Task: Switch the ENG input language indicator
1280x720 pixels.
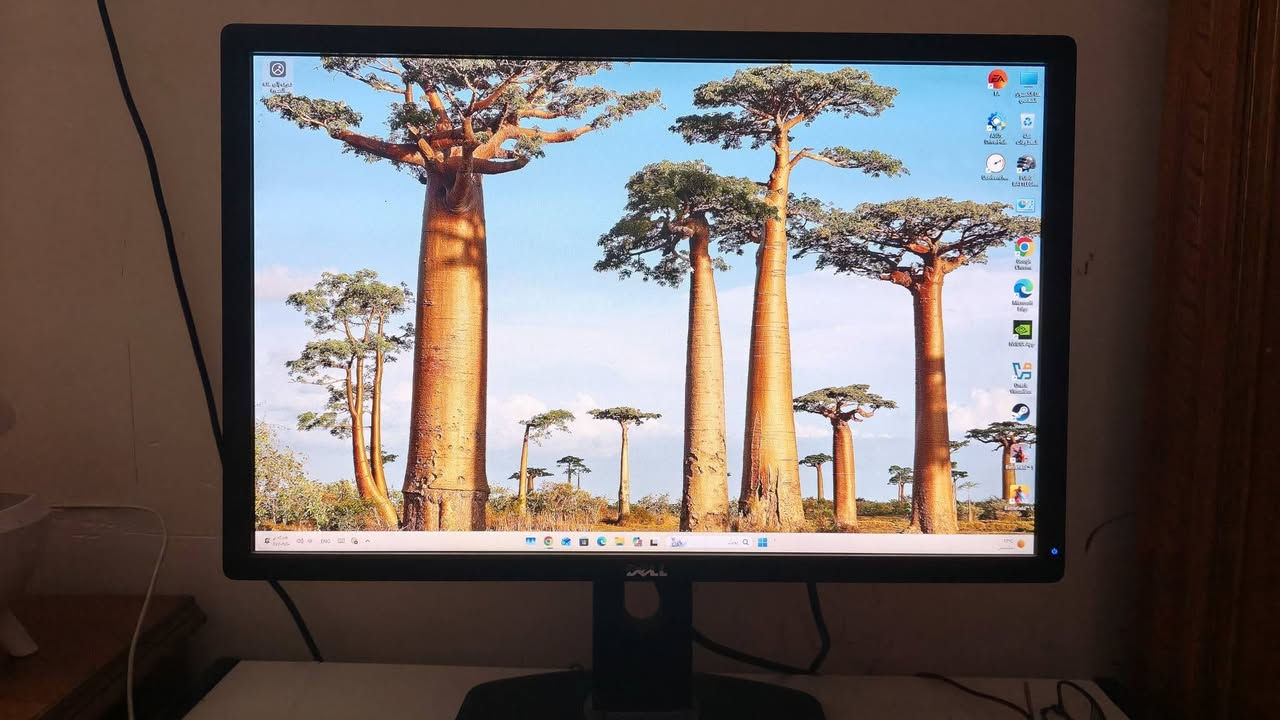Action: click(324, 541)
